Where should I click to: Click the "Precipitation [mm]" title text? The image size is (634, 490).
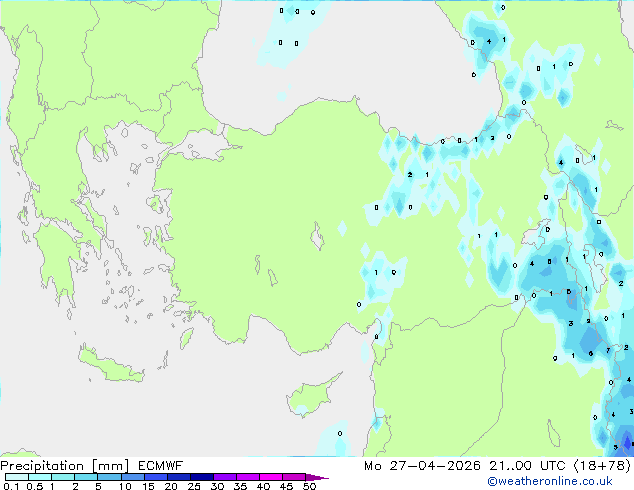[65, 466]
